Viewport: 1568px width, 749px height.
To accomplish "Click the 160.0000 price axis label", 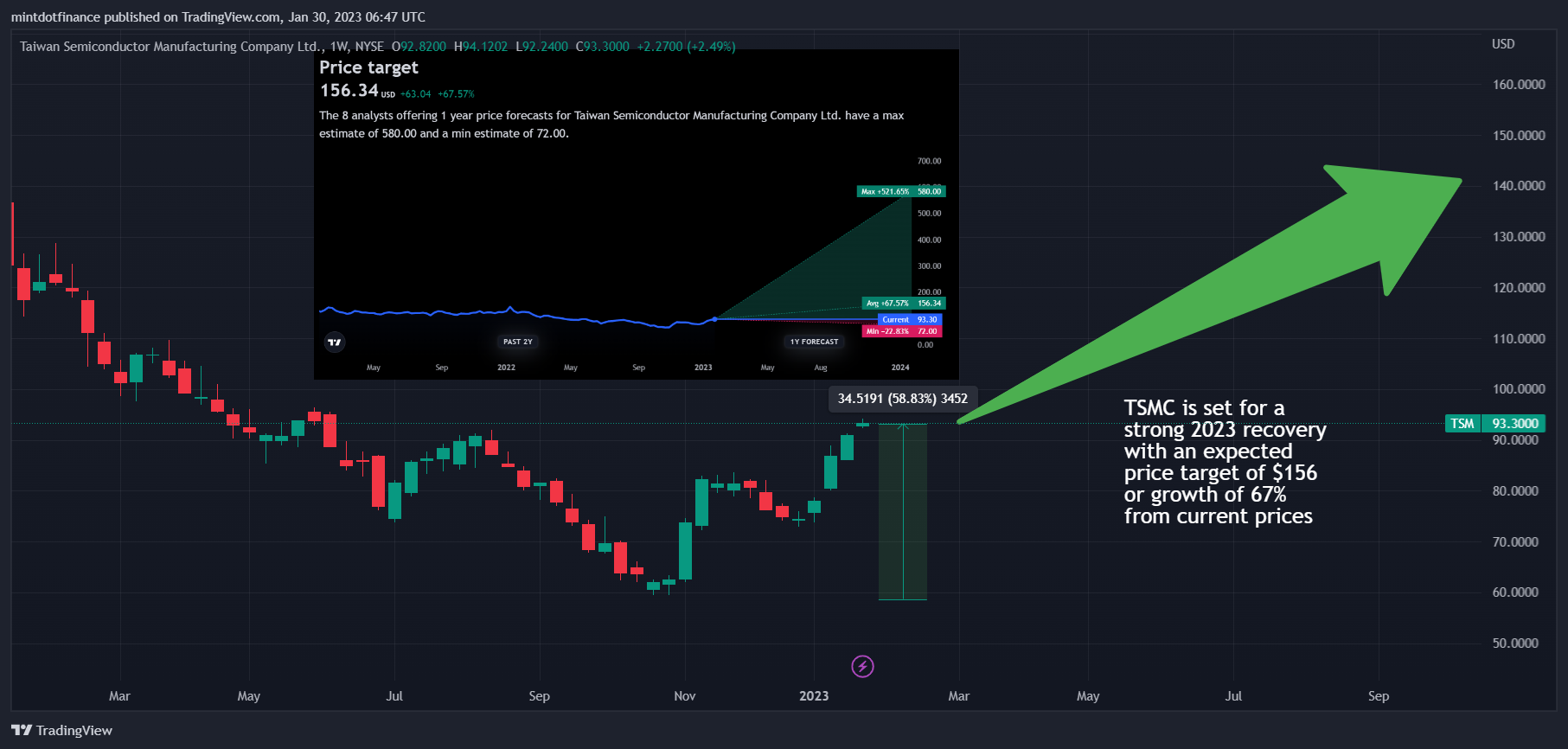I will click(1519, 85).
